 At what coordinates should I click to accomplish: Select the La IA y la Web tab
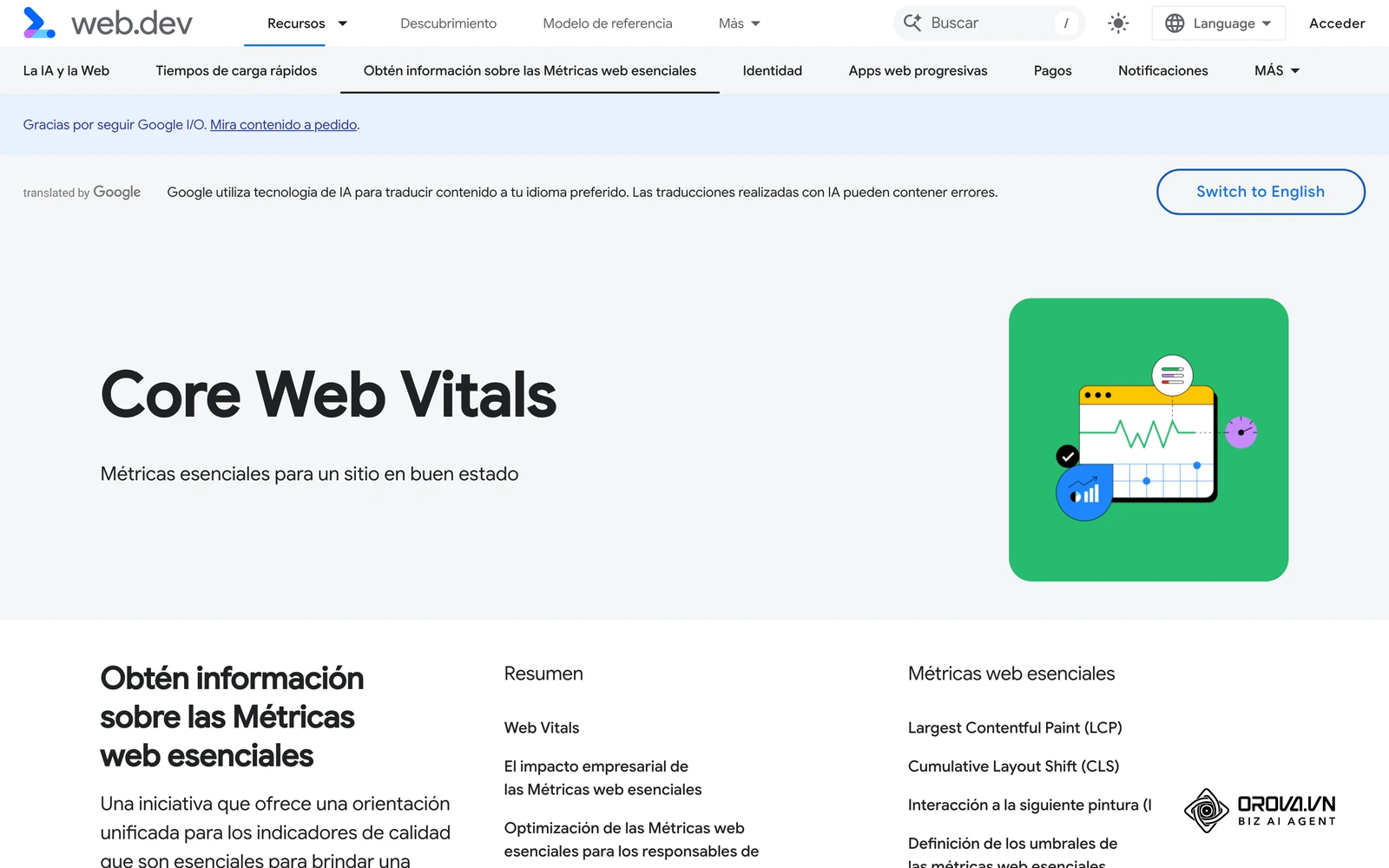pos(66,70)
